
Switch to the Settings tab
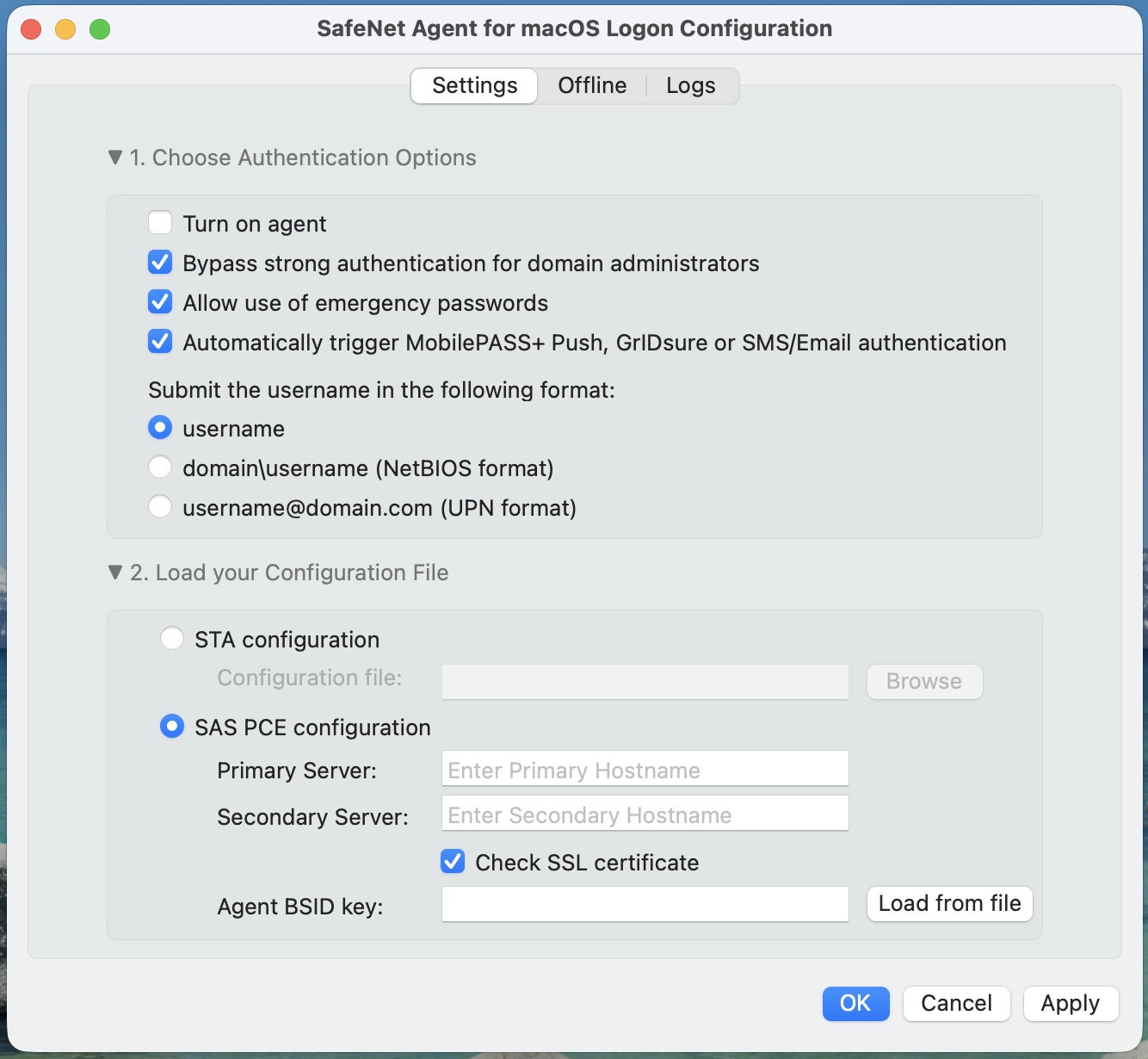474,86
